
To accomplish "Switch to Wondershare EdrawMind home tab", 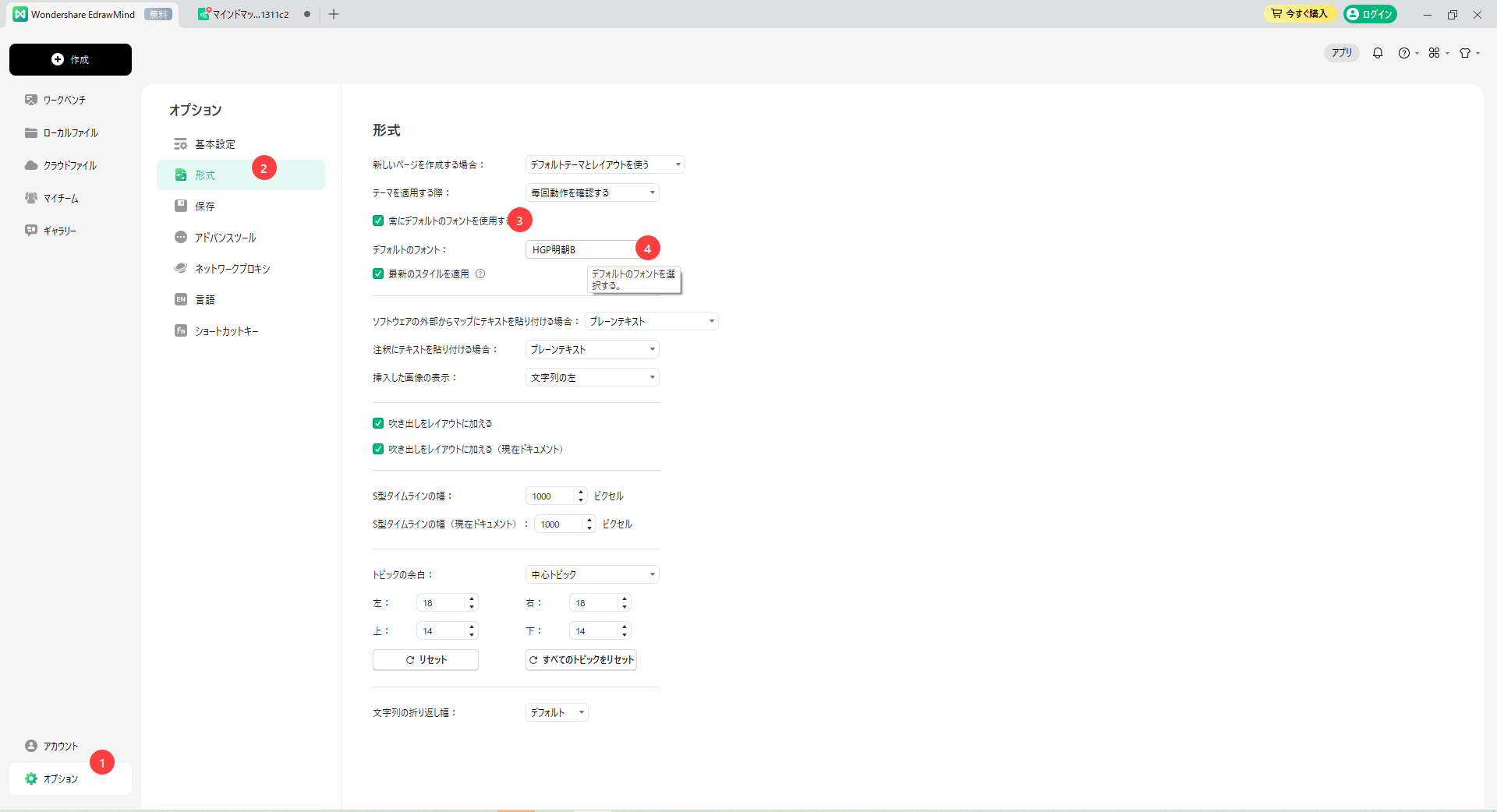I will pos(92,14).
